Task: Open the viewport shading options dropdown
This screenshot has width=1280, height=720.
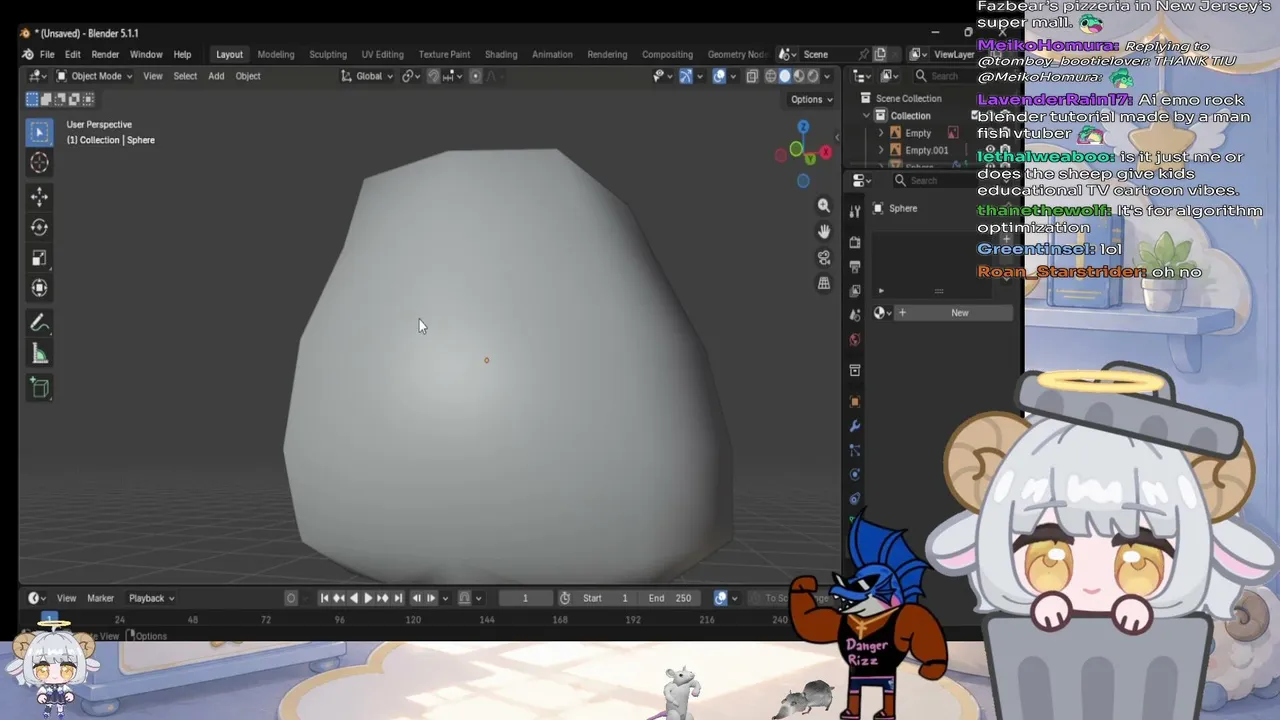Action: (x=827, y=76)
